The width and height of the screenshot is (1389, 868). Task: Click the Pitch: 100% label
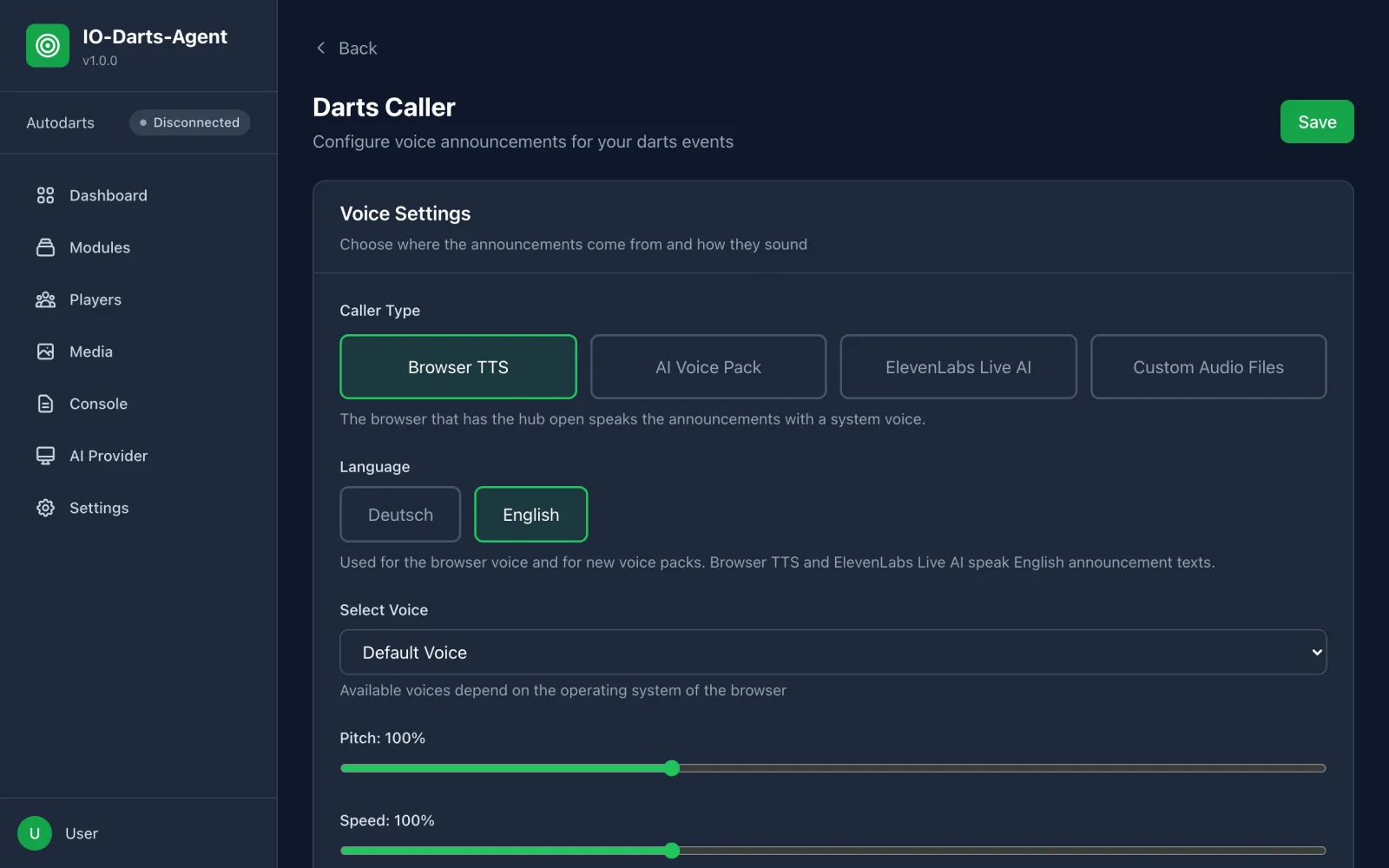click(x=383, y=738)
